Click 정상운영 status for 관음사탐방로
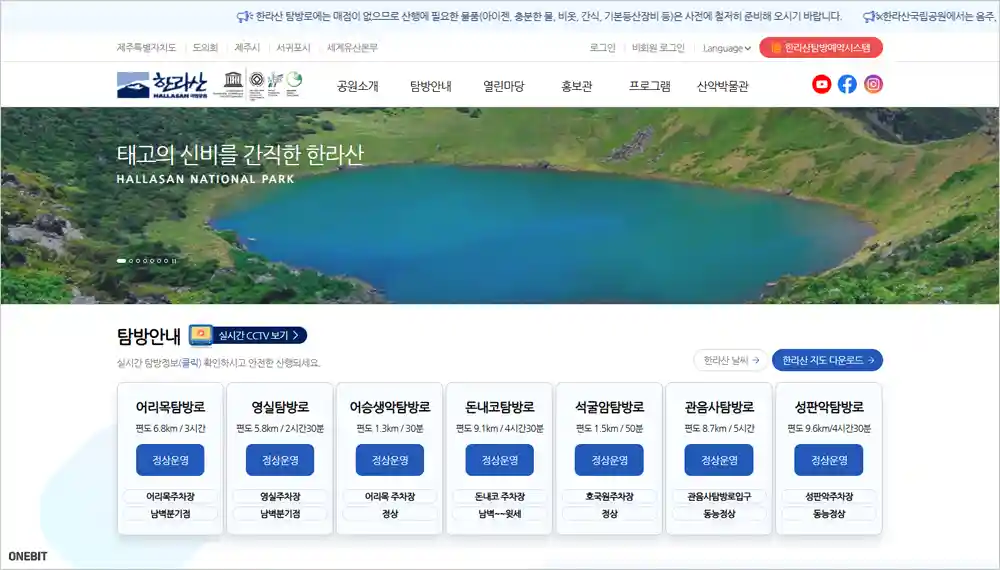 click(x=719, y=460)
